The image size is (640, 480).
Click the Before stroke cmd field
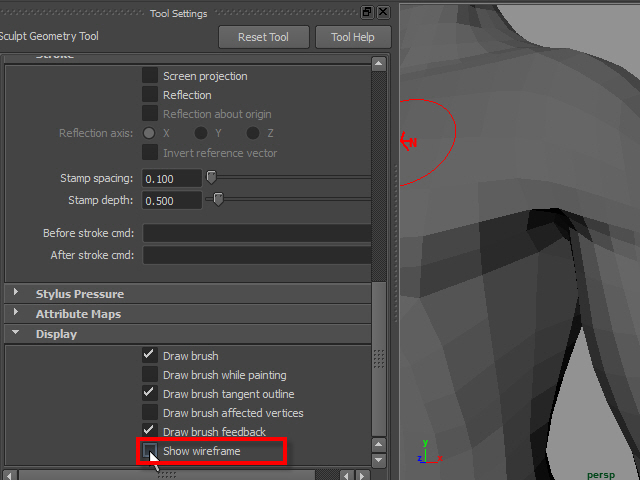tap(257, 233)
